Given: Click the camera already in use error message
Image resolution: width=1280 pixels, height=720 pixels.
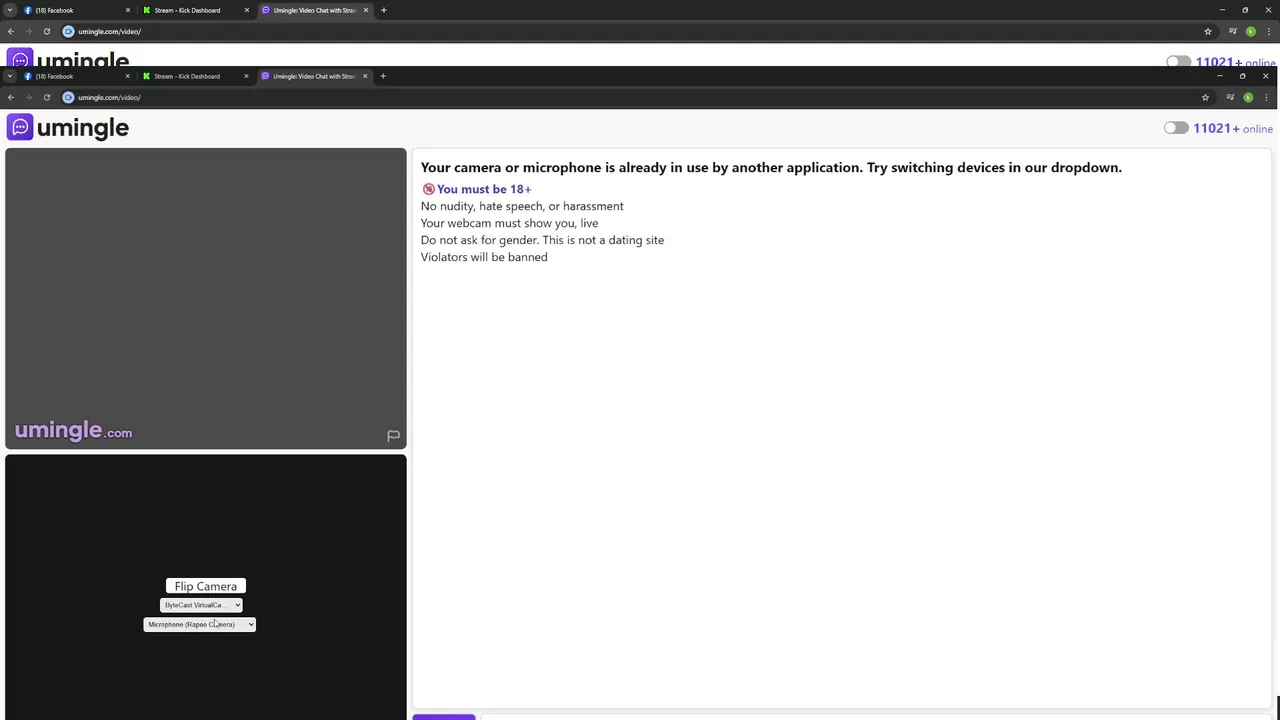Looking at the screenshot, I should (x=771, y=167).
